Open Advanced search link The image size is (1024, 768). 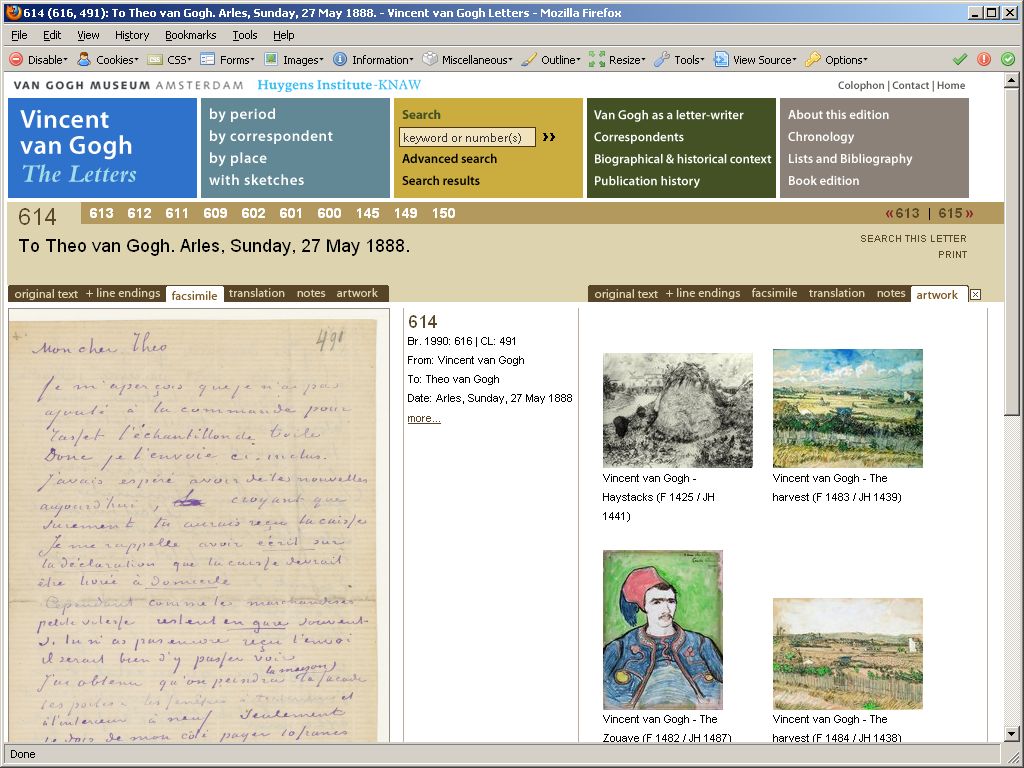(x=449, y=159)
